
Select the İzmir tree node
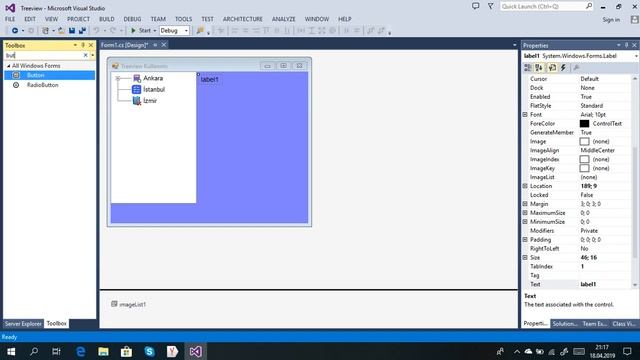(x=150, y=101)
